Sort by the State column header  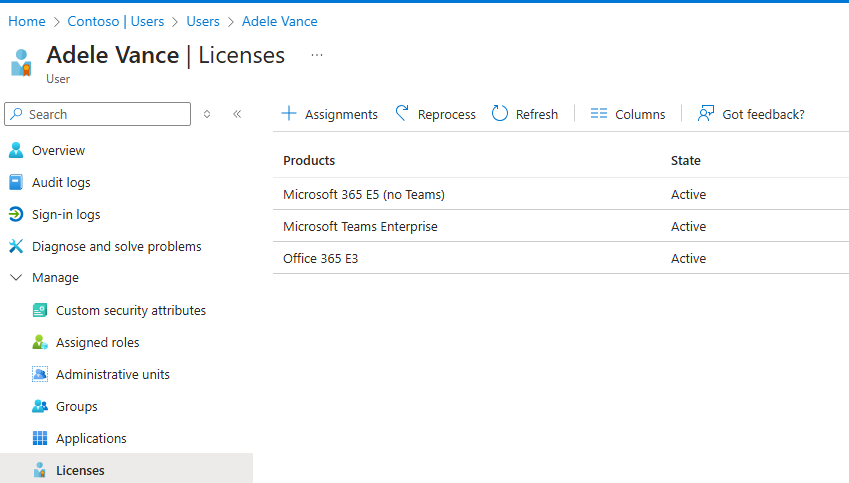[x=685, y=160]
